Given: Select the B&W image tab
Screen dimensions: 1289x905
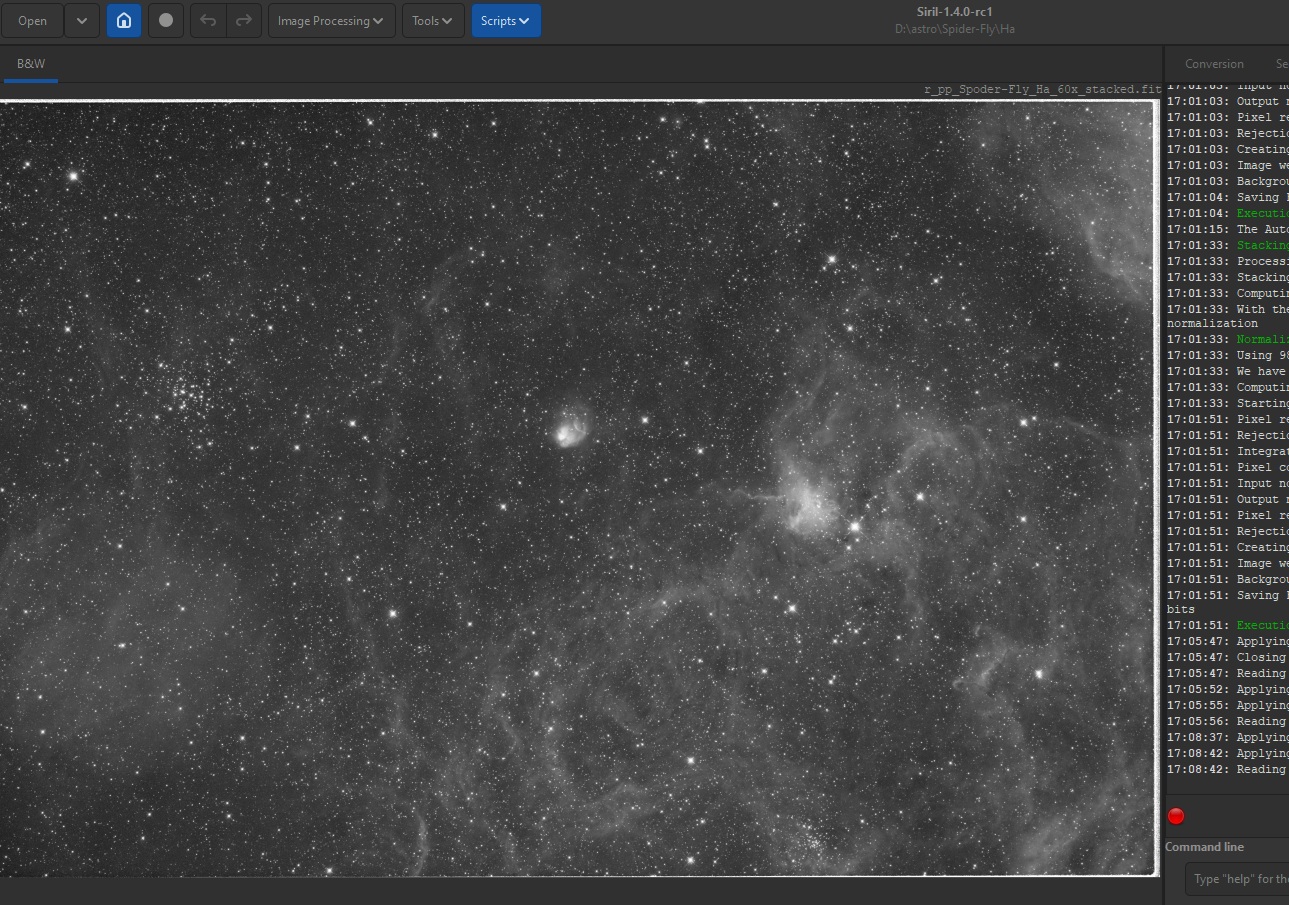Looking at the screenshot, I should 31,64.
